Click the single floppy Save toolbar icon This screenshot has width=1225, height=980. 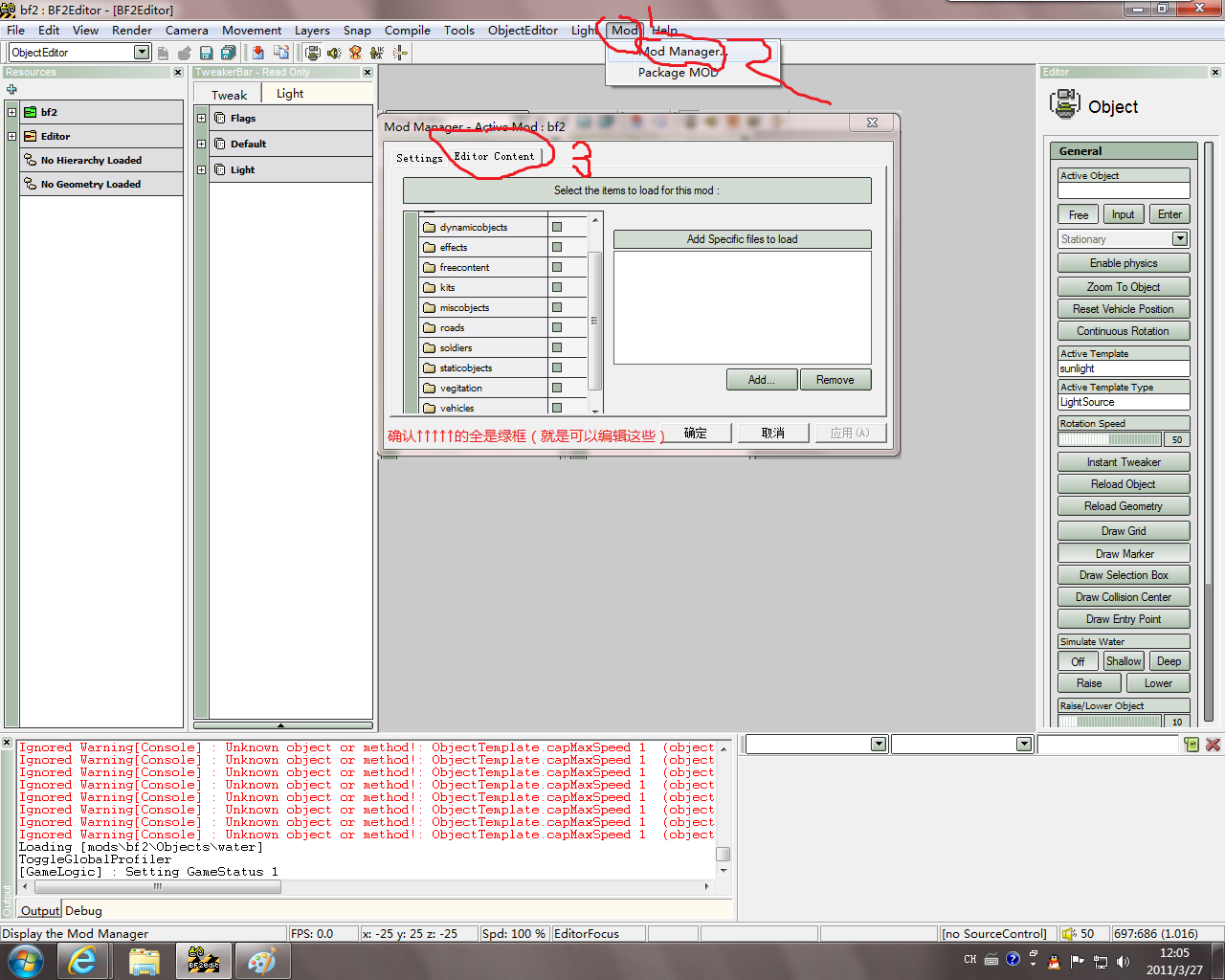click(206, 53)
